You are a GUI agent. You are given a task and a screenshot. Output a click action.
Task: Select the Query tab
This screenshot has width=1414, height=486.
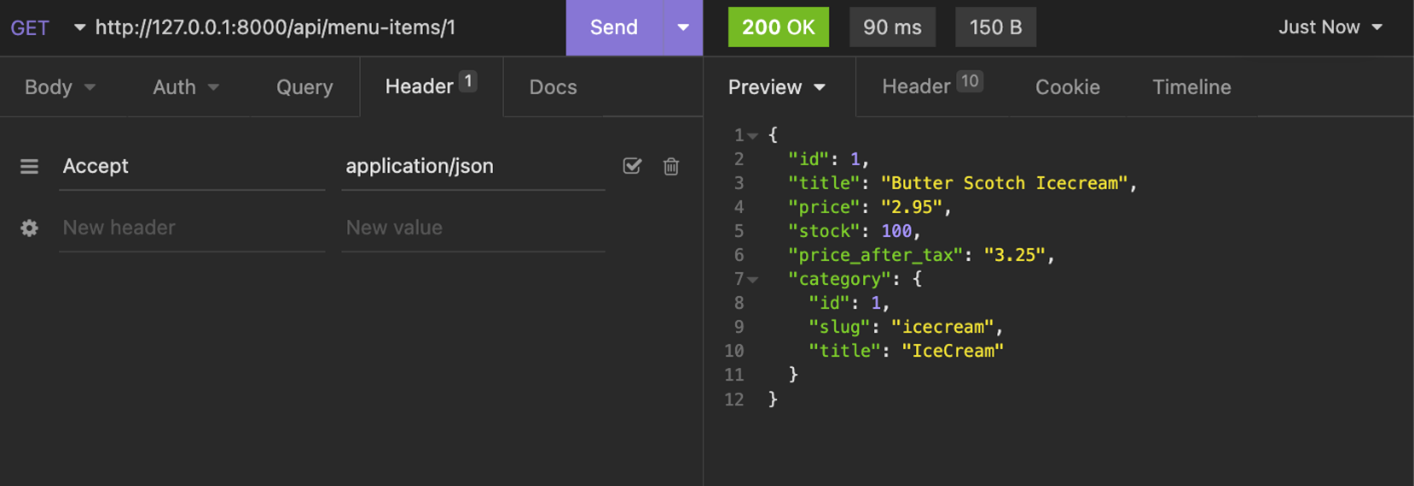click(x=304, y=87)
